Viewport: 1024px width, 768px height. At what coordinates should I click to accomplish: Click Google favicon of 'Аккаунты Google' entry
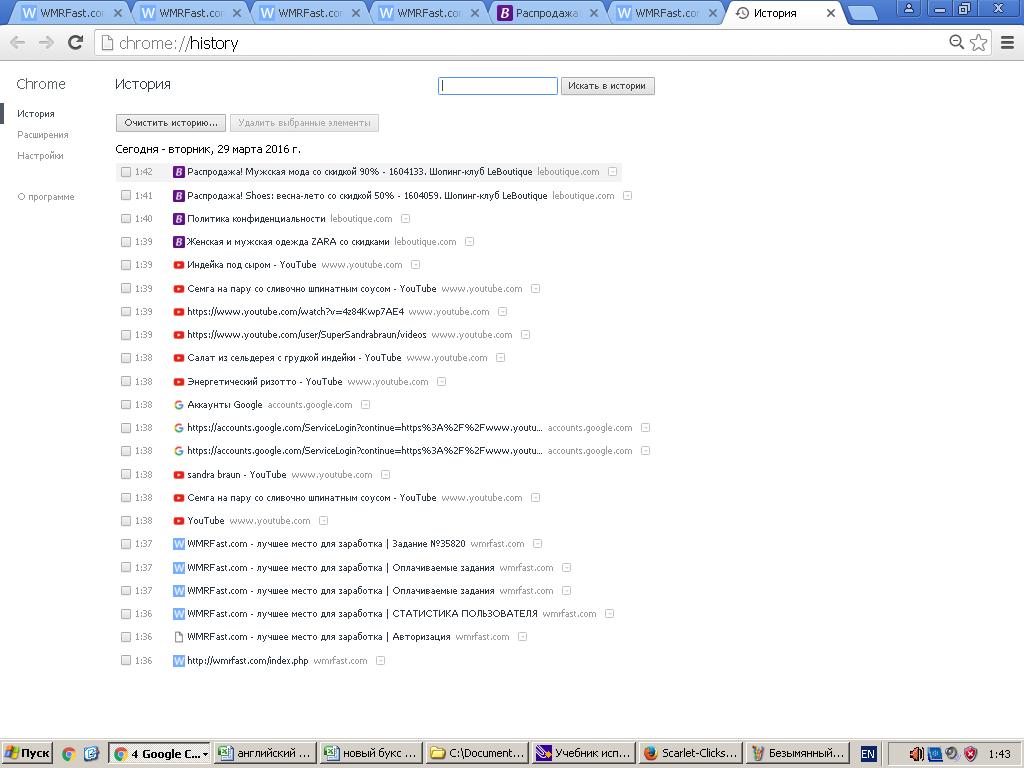point(178,405)
